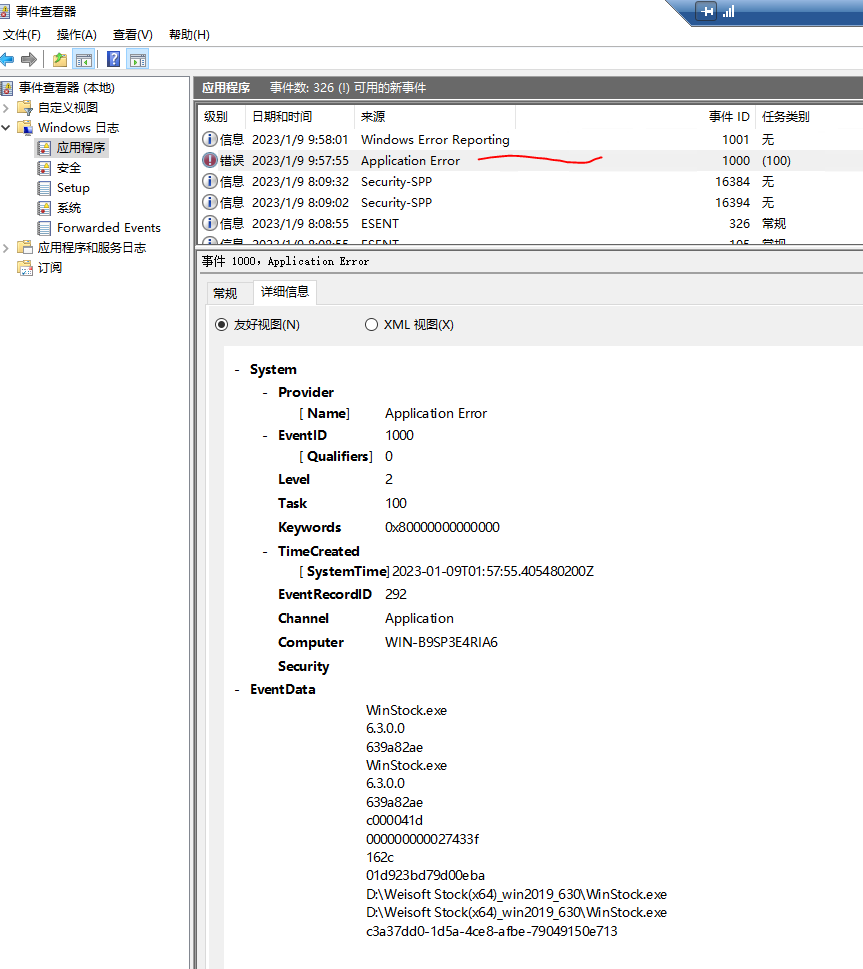Toggle the show/hide console tree icon

click(x=84, y=59)
